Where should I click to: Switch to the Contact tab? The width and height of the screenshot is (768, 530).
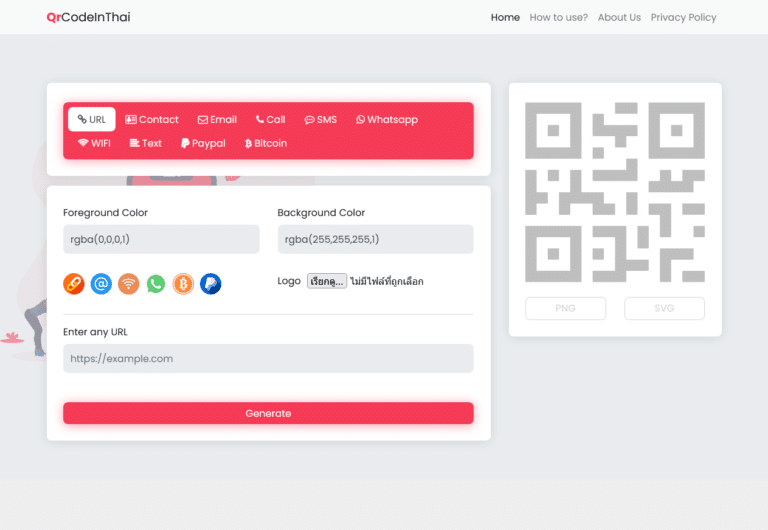[x=152, y=120]
